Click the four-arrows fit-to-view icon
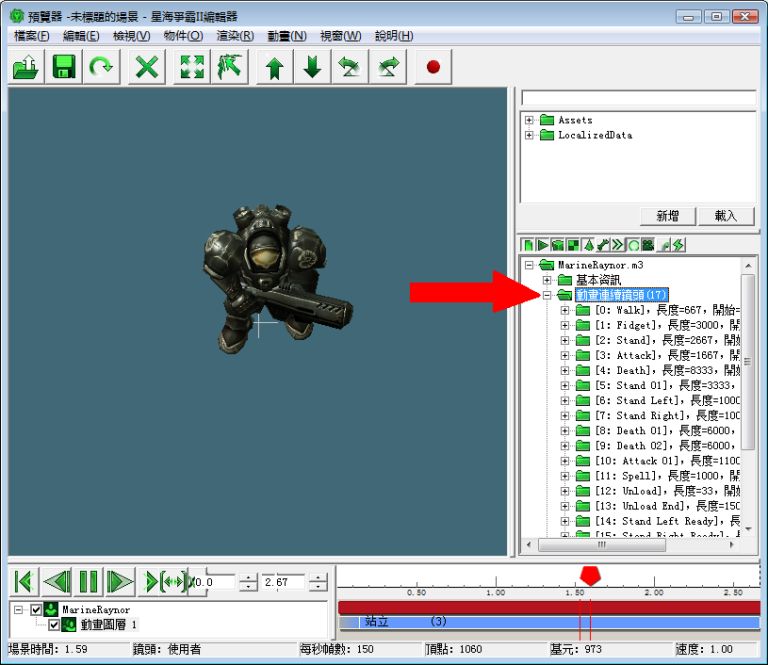Image resolution: width=768 pixels, height=665 pixels. pos(192,67)
